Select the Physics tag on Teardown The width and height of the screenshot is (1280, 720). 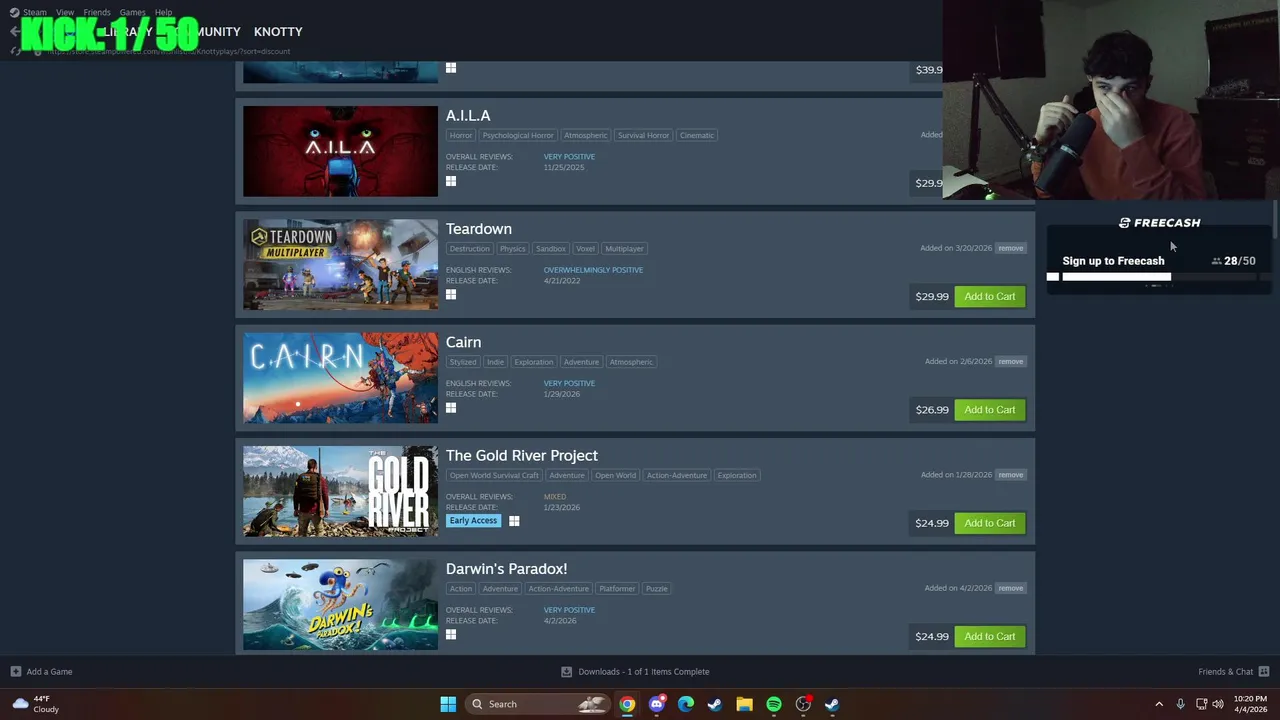click(x=513, y=248)
